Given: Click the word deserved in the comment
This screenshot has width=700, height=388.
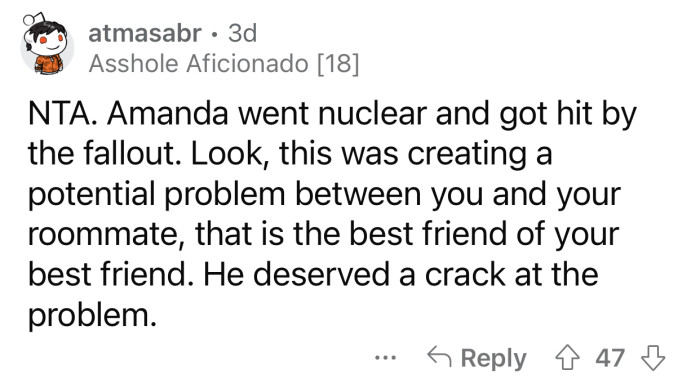Looking at the screenshot, I should click(321, 274).
